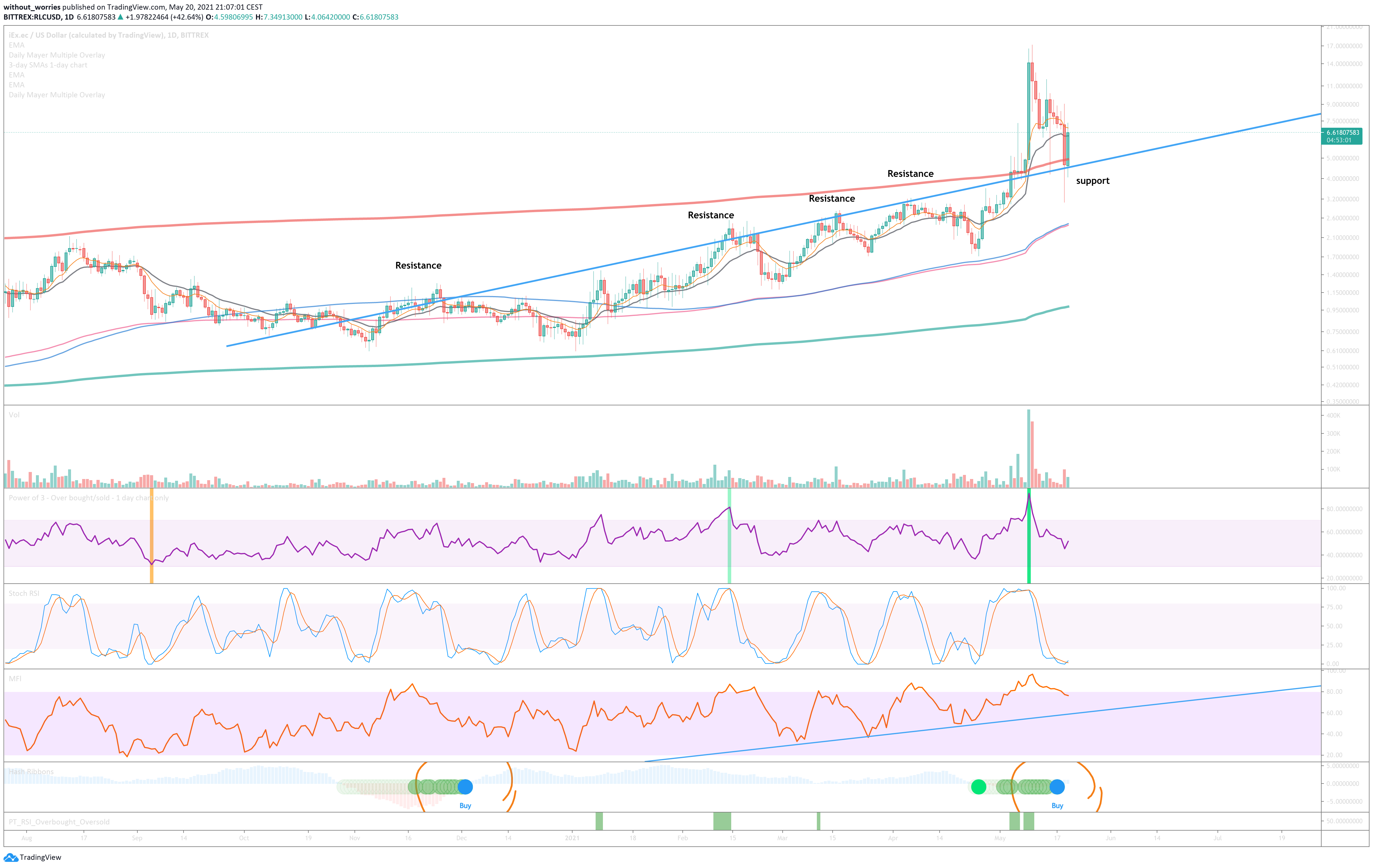
Task: Open the without_worries author name
Action: click(x=32, y=7)
